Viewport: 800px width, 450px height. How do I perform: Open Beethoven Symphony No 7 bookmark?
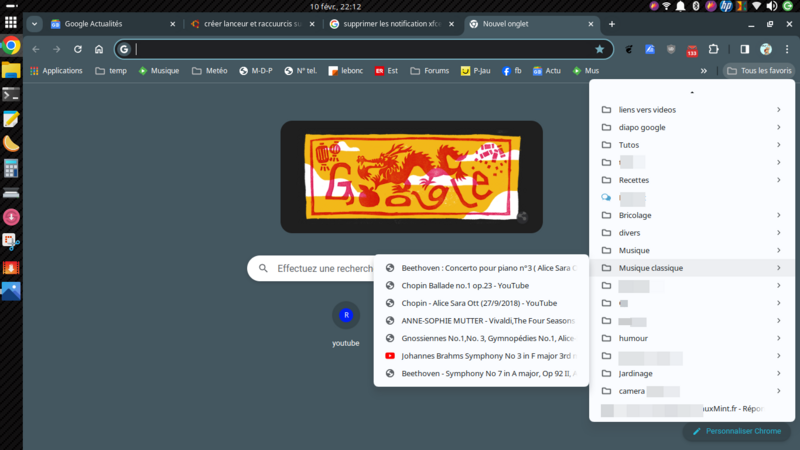(481, 373)
